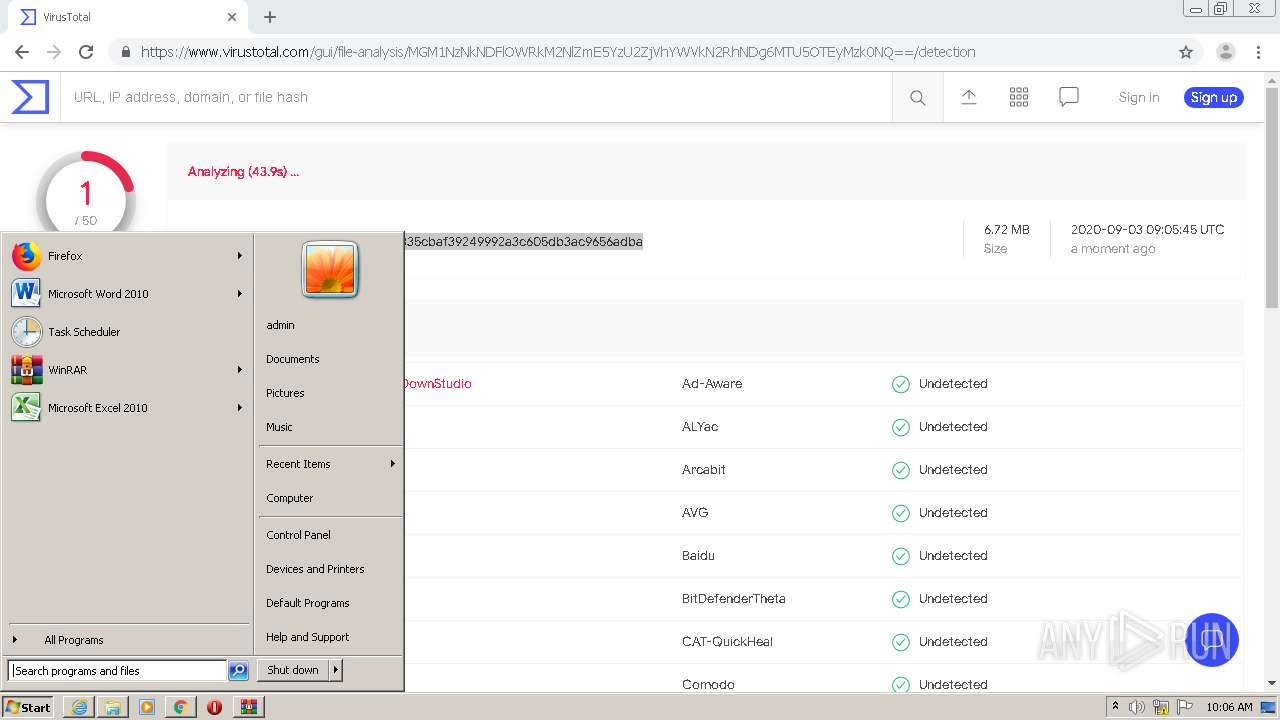Click the browser forward arrow
The width and height of the screenshot is (1280, 720).
click(54, 52)
